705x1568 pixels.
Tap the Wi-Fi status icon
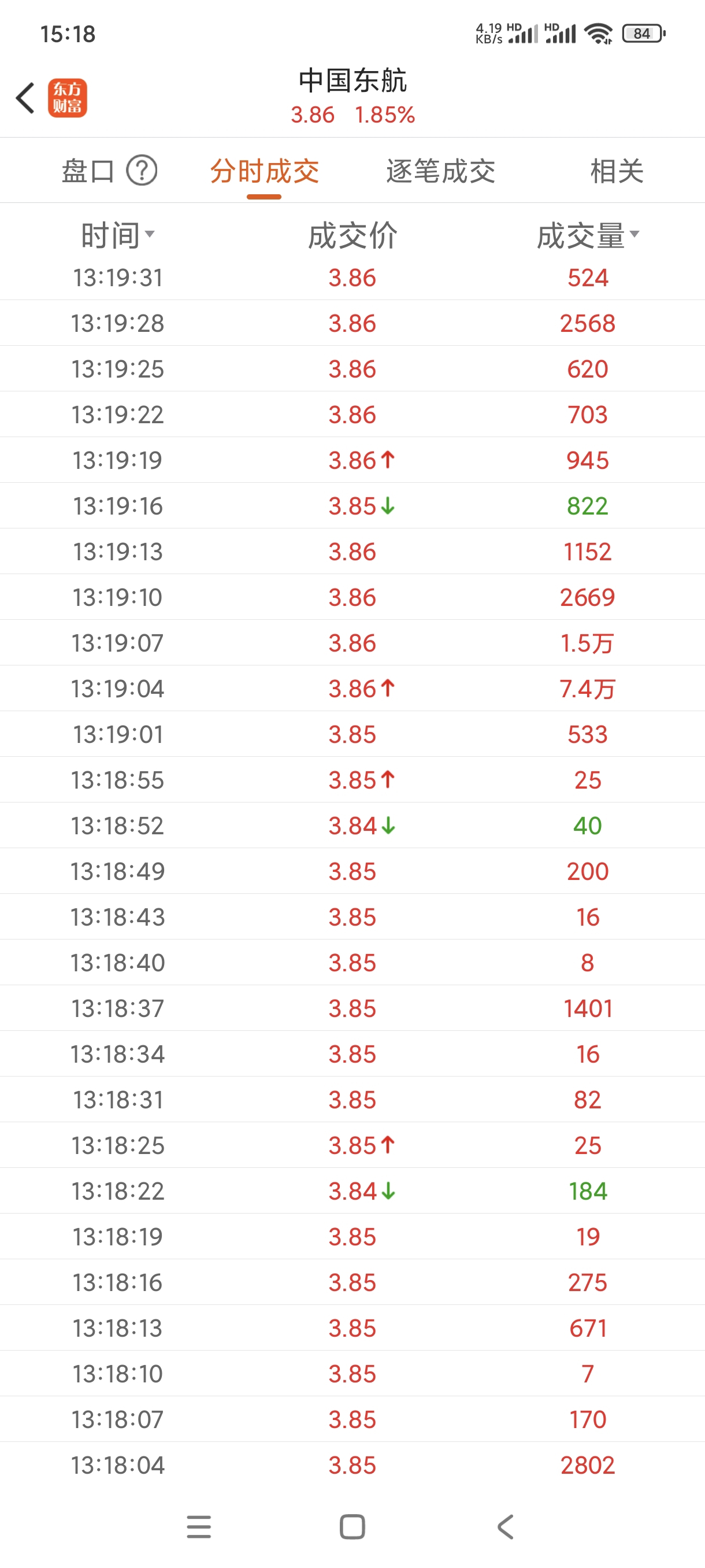coord(598,34)
